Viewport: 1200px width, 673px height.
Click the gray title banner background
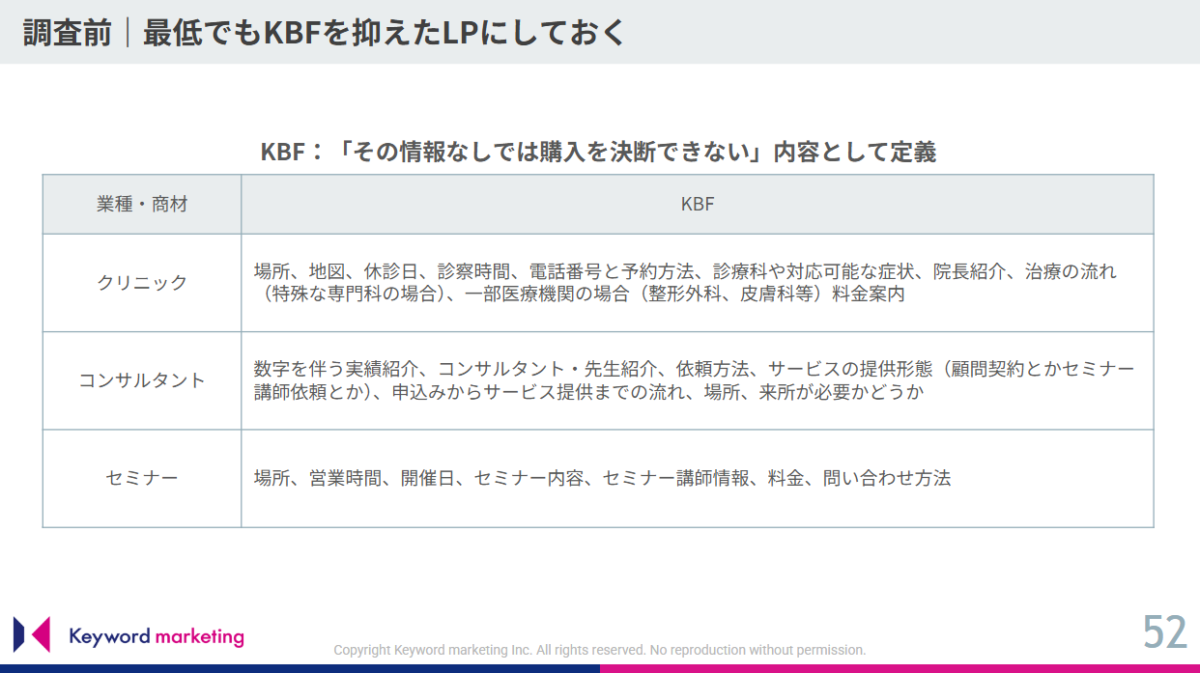(x=900, y=32)
